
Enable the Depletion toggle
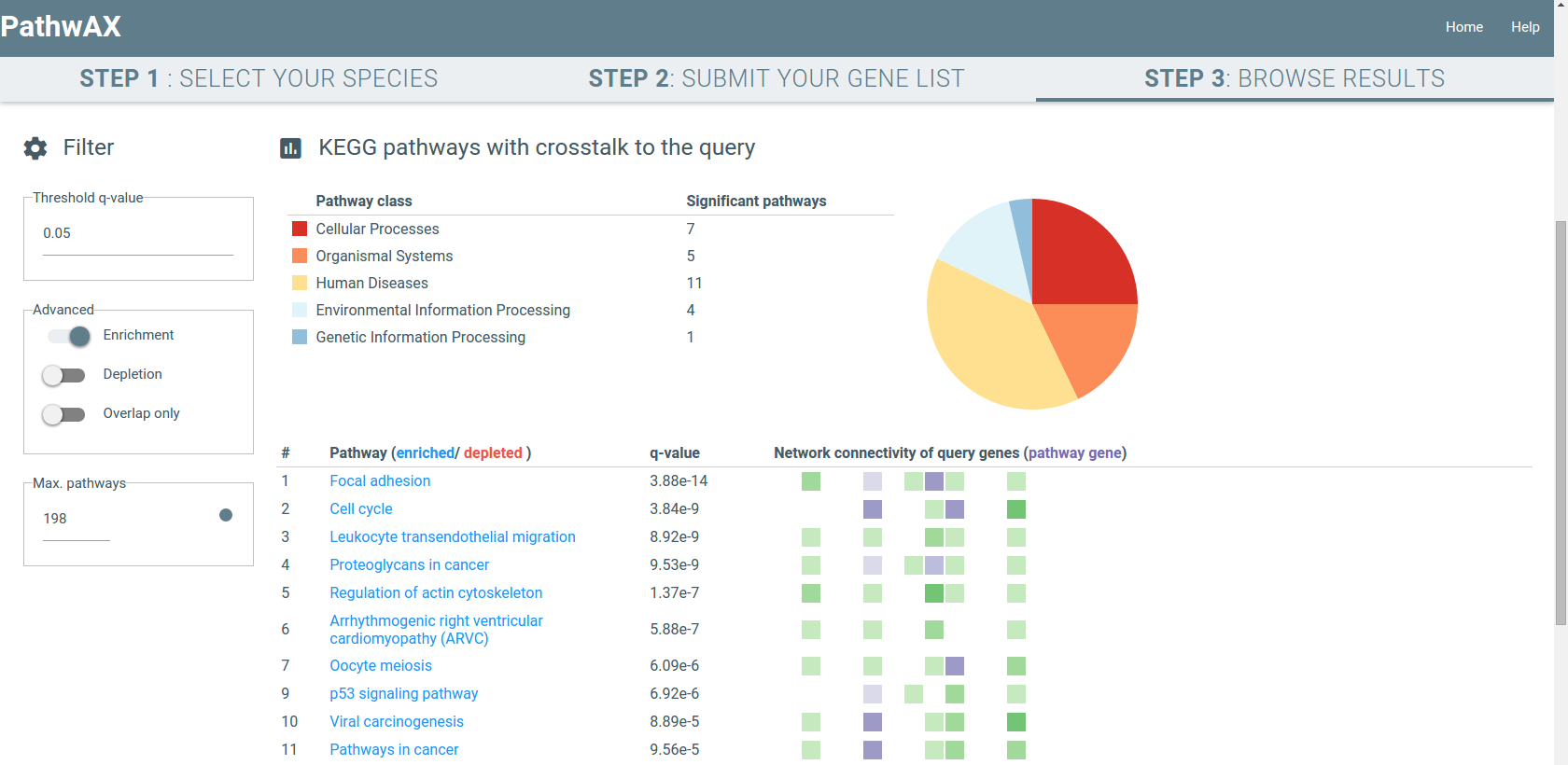click(63, 375)
